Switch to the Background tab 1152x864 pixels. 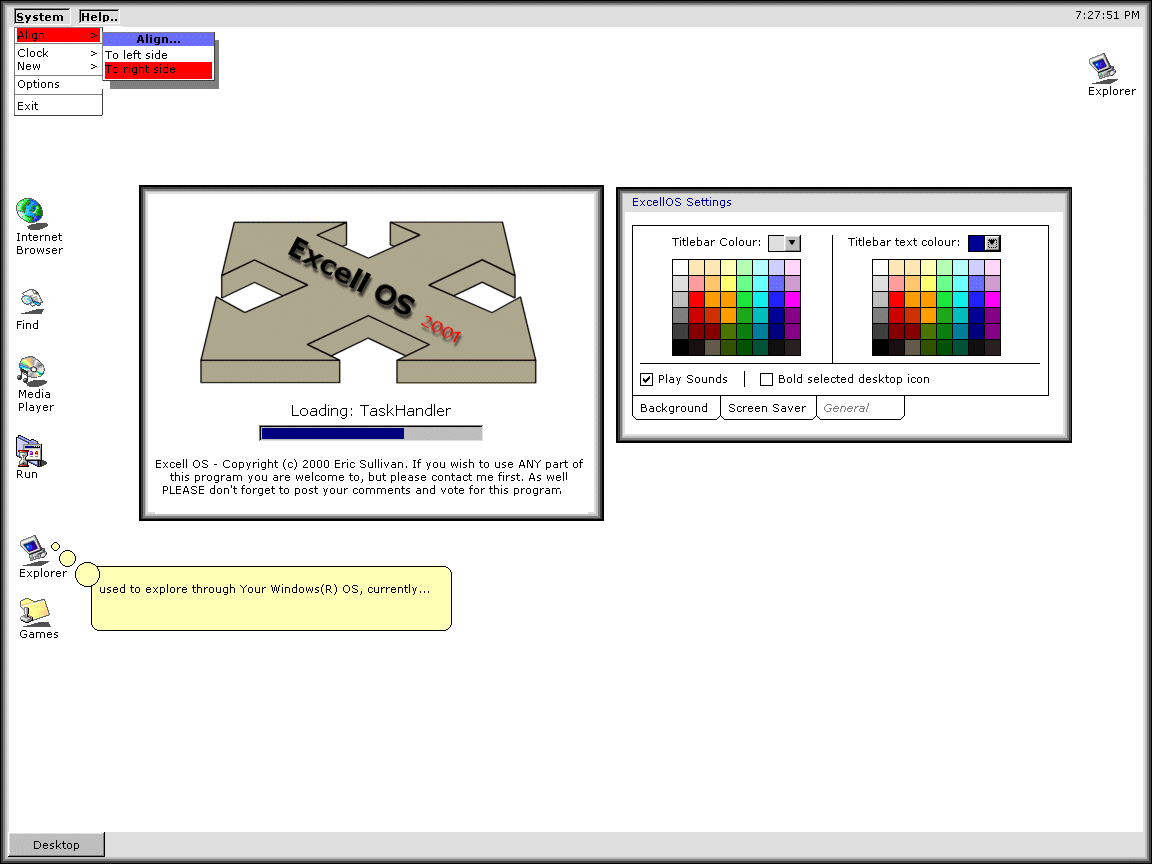click(674, 408)
